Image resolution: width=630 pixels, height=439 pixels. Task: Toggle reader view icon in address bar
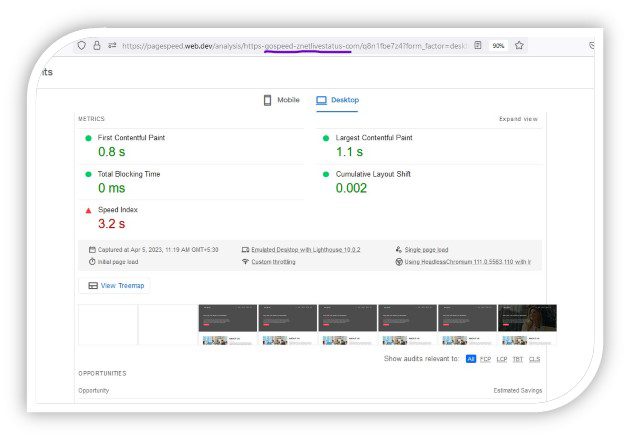(478, 45)
